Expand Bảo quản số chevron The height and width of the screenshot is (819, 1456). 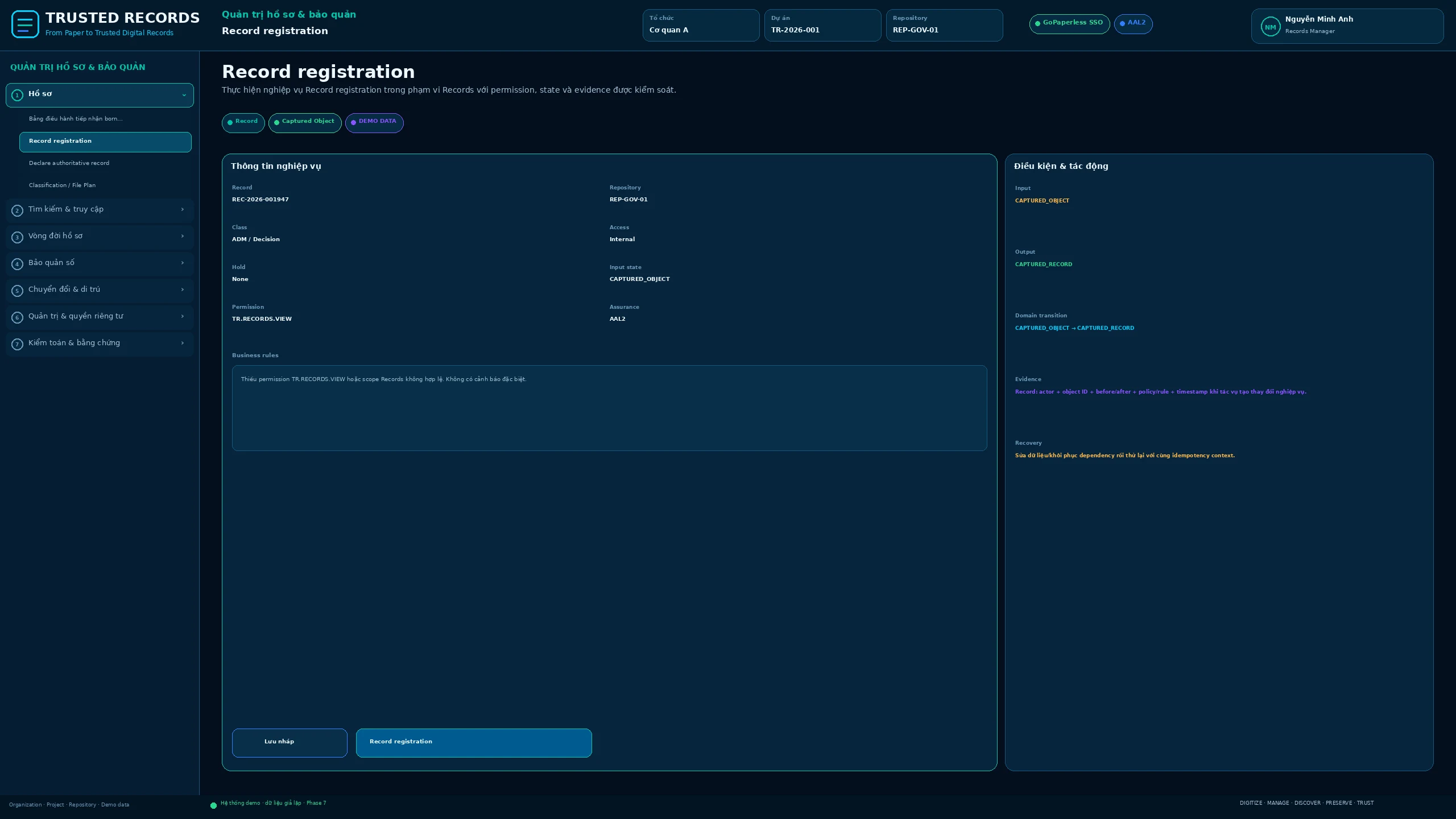pos(182,263)
